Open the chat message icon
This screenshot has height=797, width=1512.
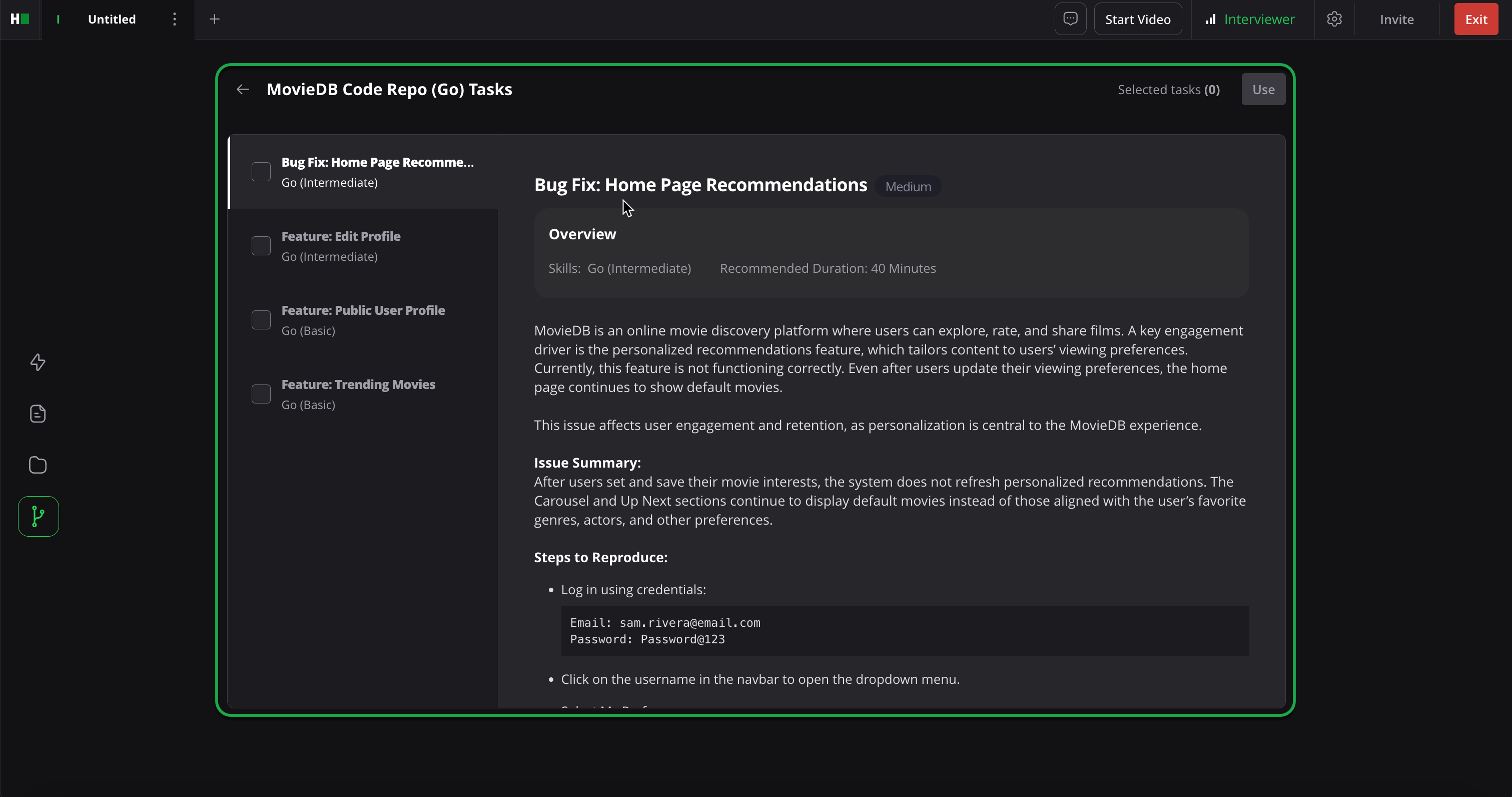(1070, 20)
